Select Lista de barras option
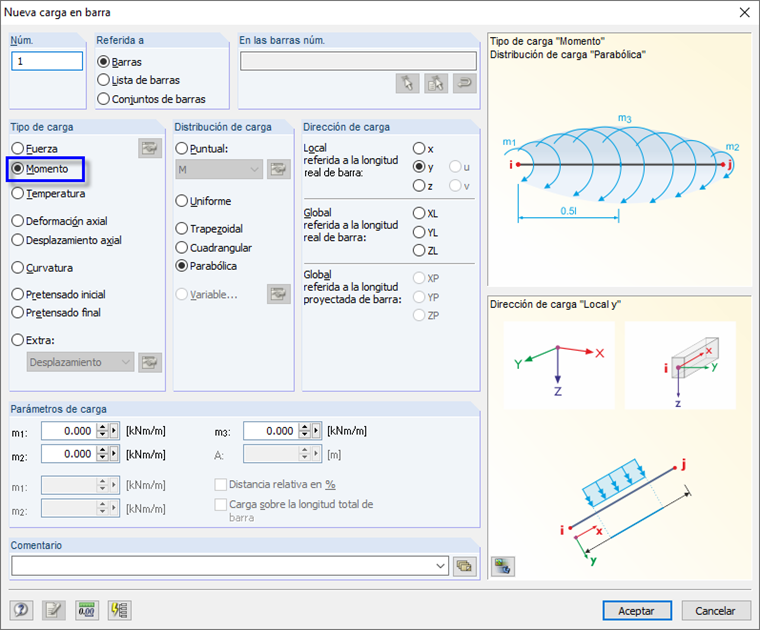This screenshot has height=630, width=760. point(139,80)
